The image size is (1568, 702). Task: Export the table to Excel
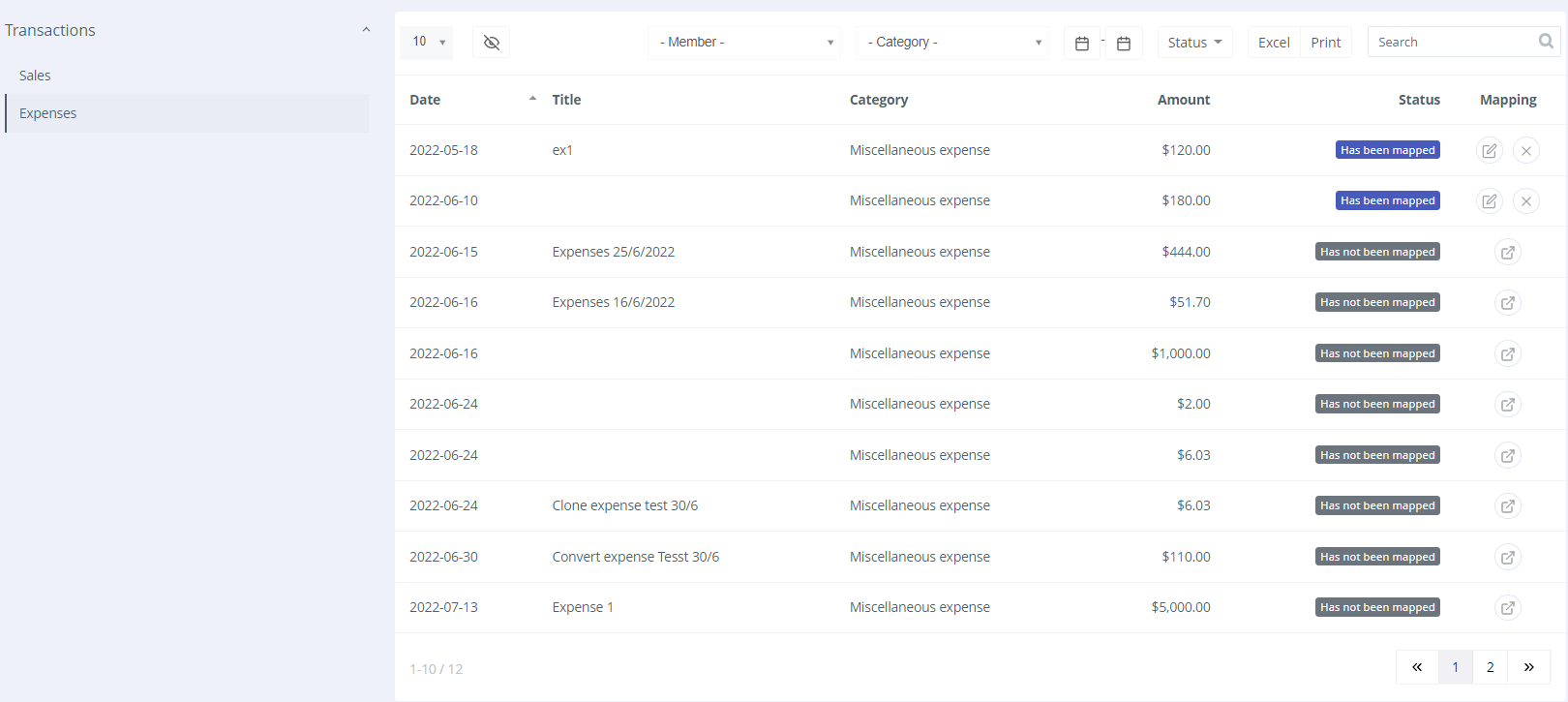(x=1274, y=43)
